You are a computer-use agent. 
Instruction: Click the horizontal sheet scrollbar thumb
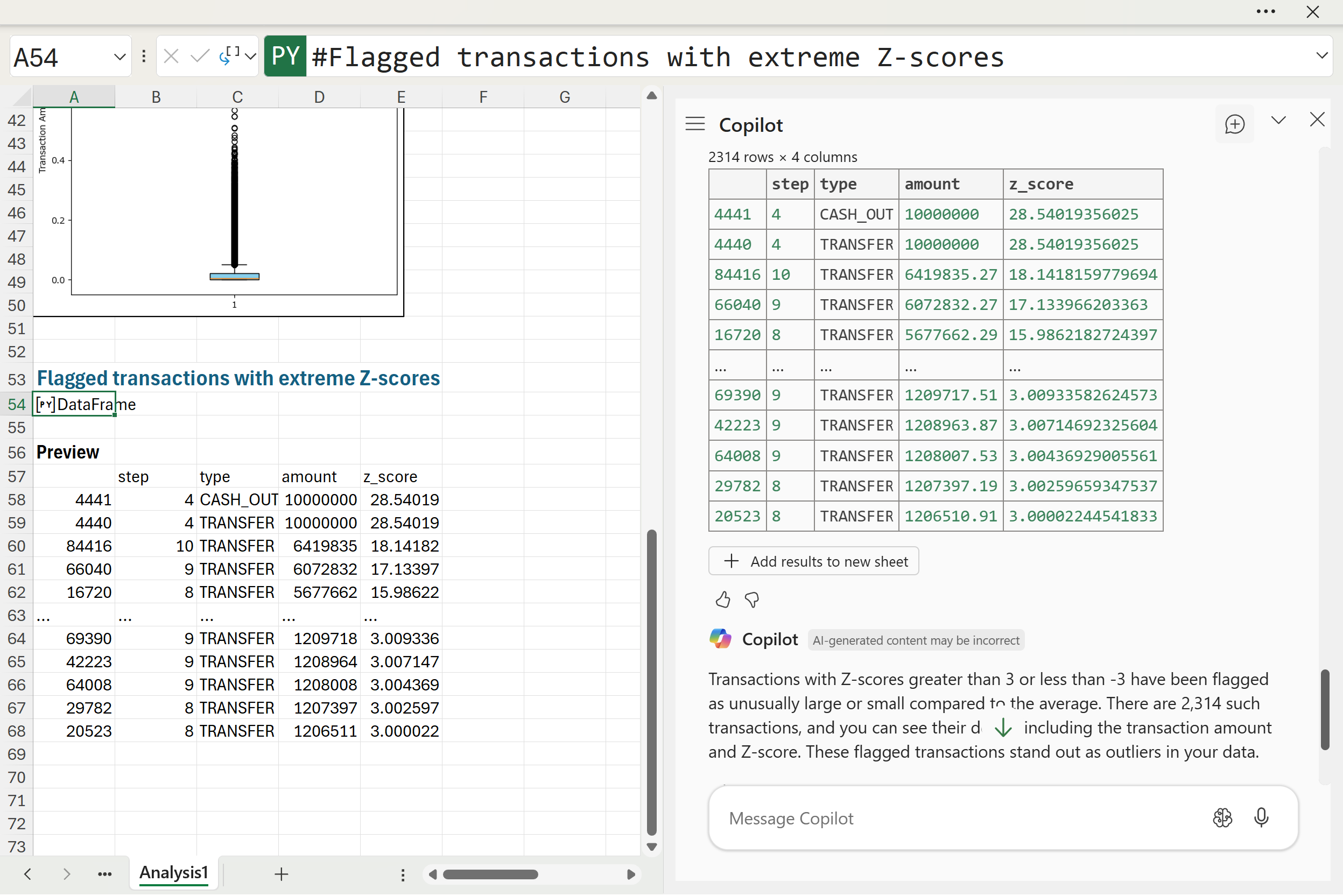coord(490,875)
